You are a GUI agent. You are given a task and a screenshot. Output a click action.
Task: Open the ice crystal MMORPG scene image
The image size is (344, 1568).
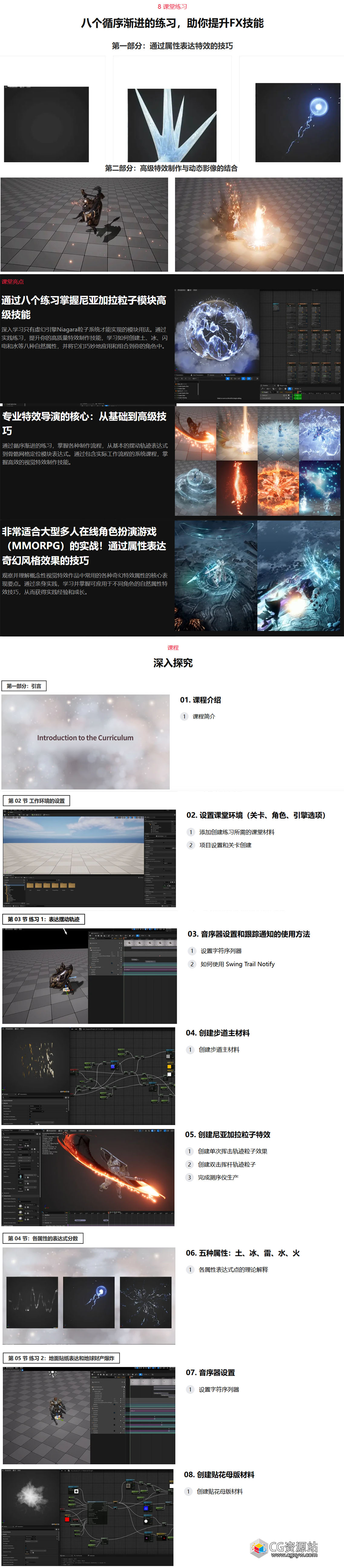257,576
